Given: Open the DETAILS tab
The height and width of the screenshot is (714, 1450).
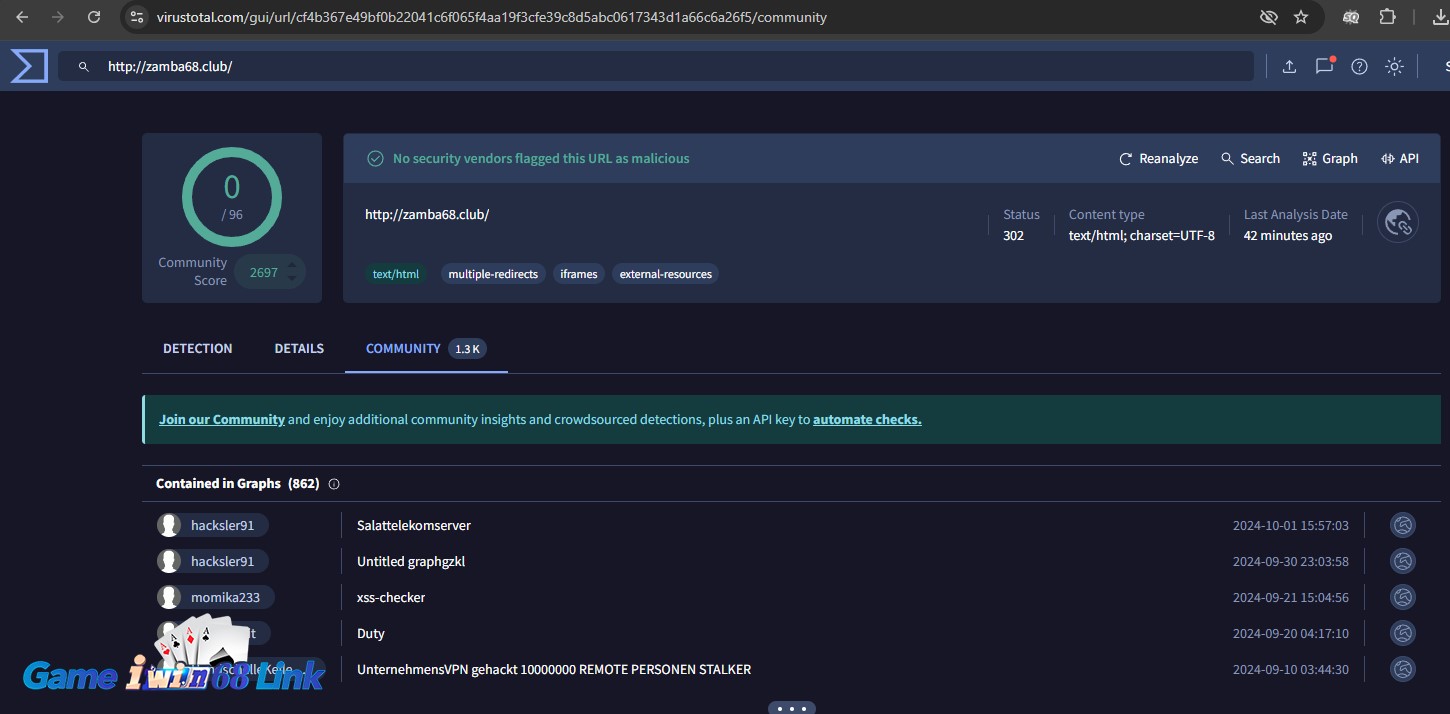Looking at the screenshot, I should (298, 348).
